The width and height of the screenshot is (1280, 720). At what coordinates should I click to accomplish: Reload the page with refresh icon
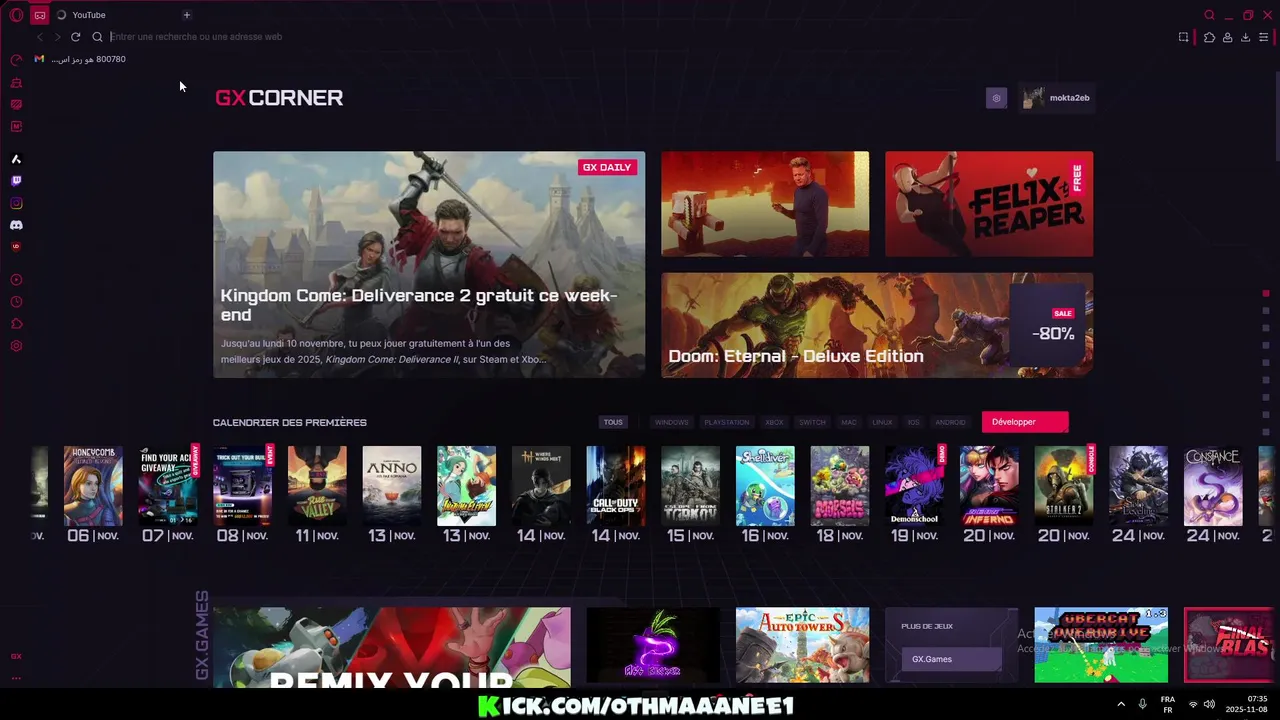(75, 37)
